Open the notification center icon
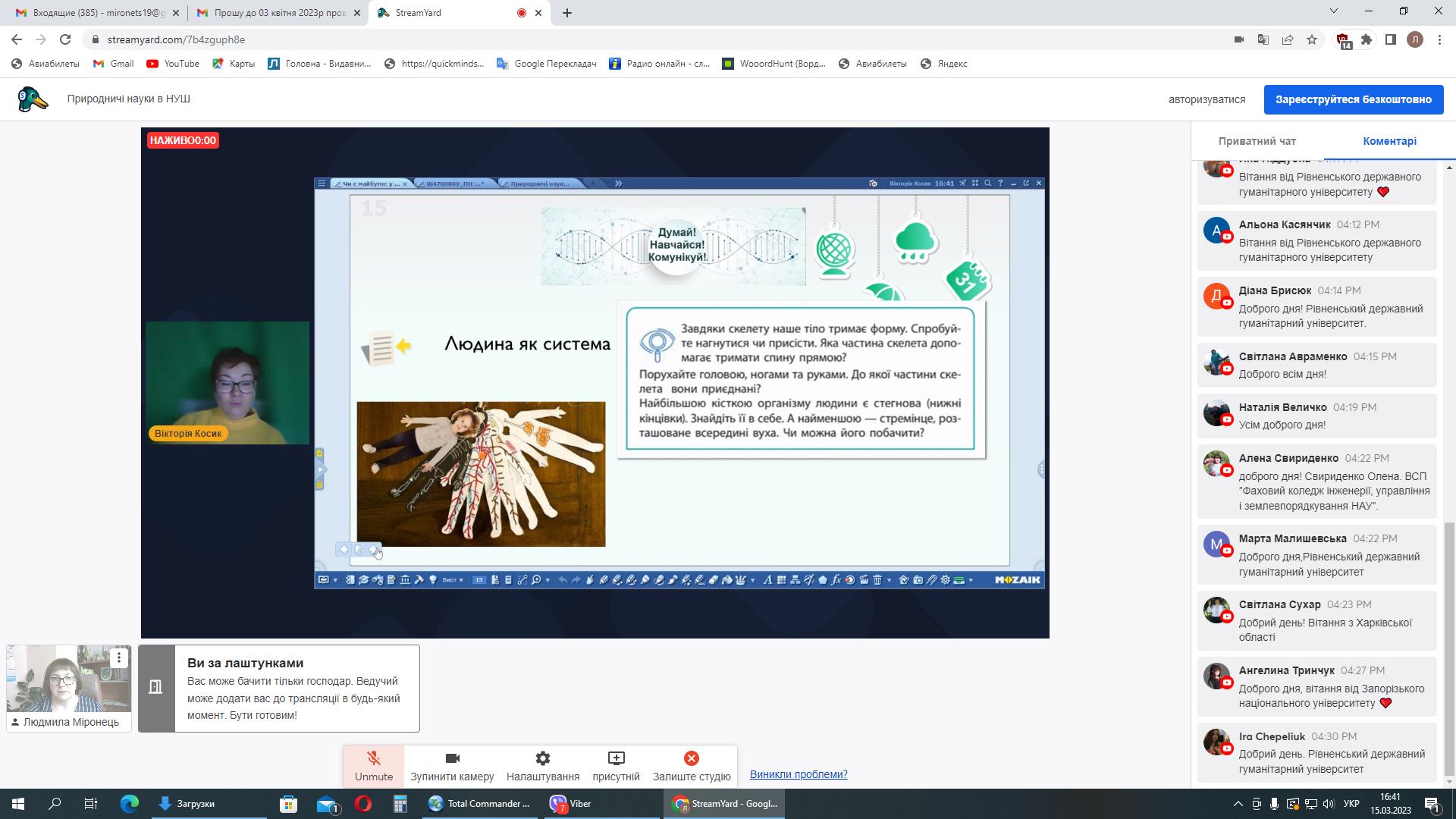1456x819 pixels. 1432,804
